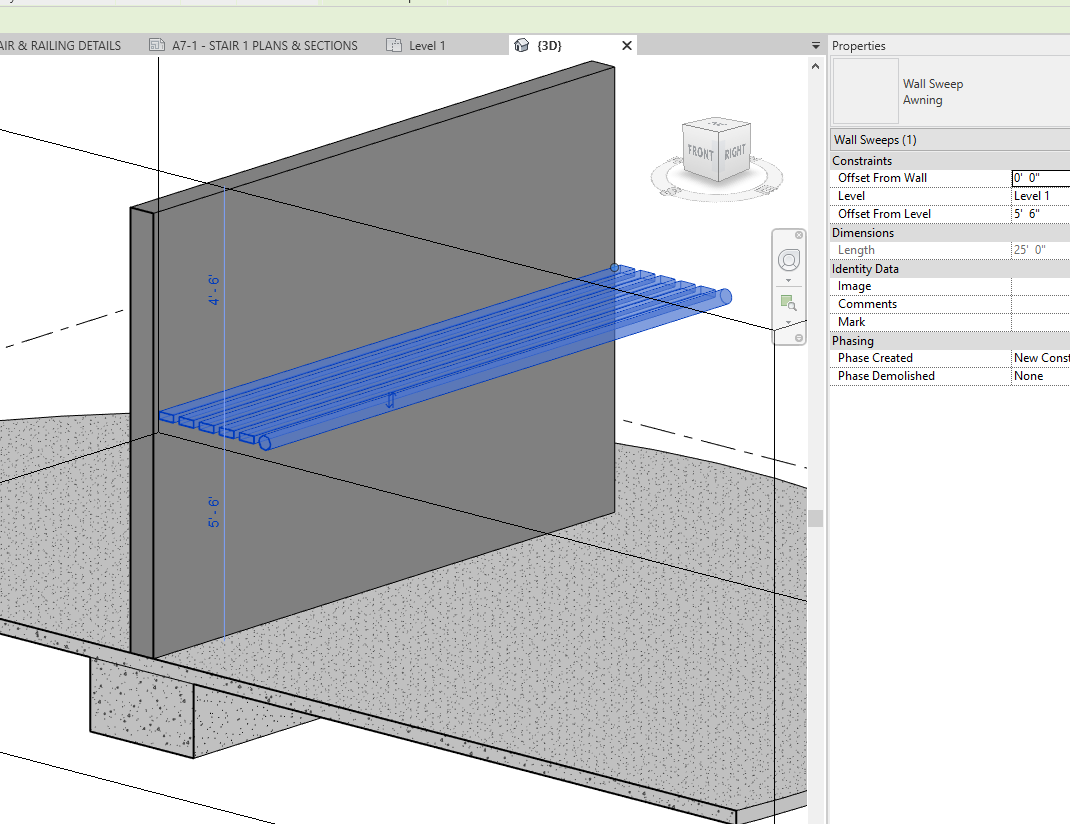Open the zoom tools dropdown arrow
Viewport: 1070px width, 824px height.
tap(789, 322)
